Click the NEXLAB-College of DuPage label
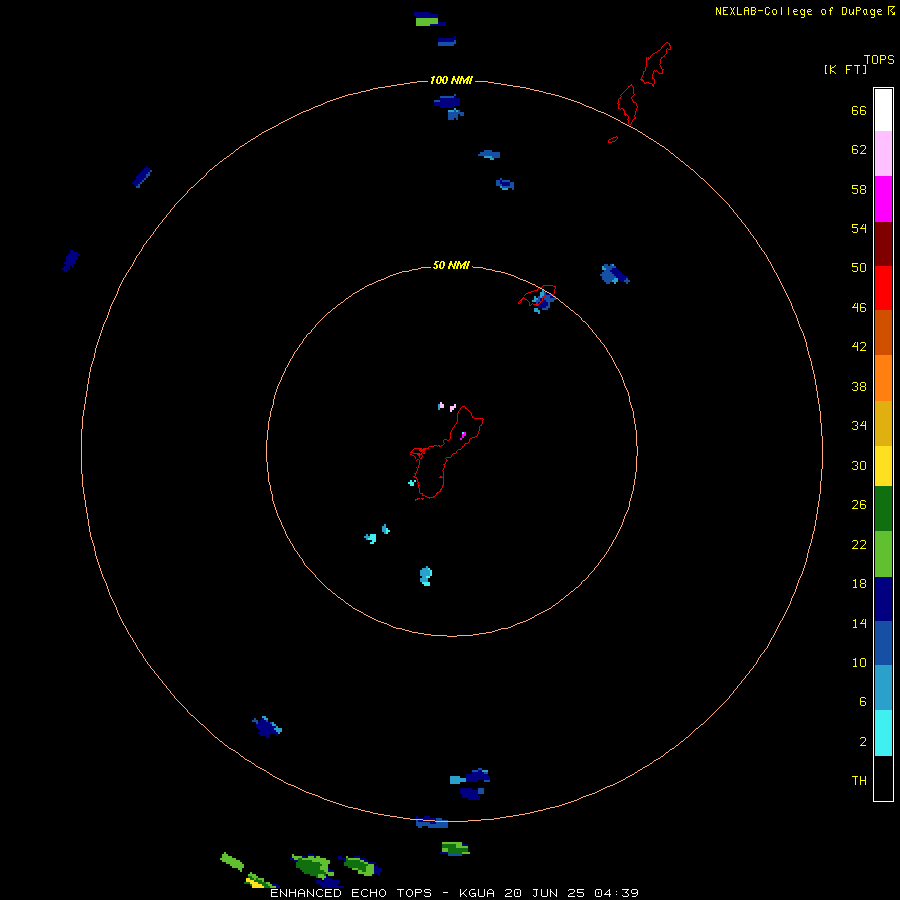 point(798,11)
